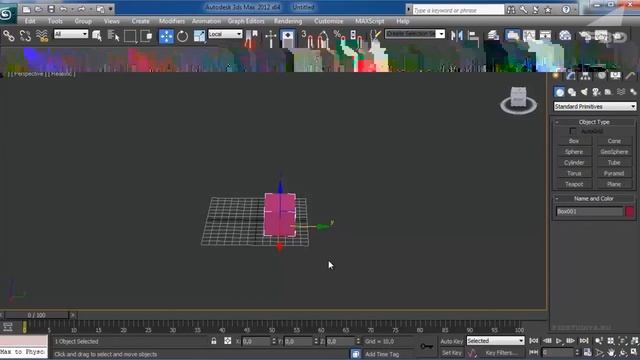The width and height of the screenshot is (640, 360).
Task: Click the Save File icon in quick access toolbar
Action: click(51, 9)
